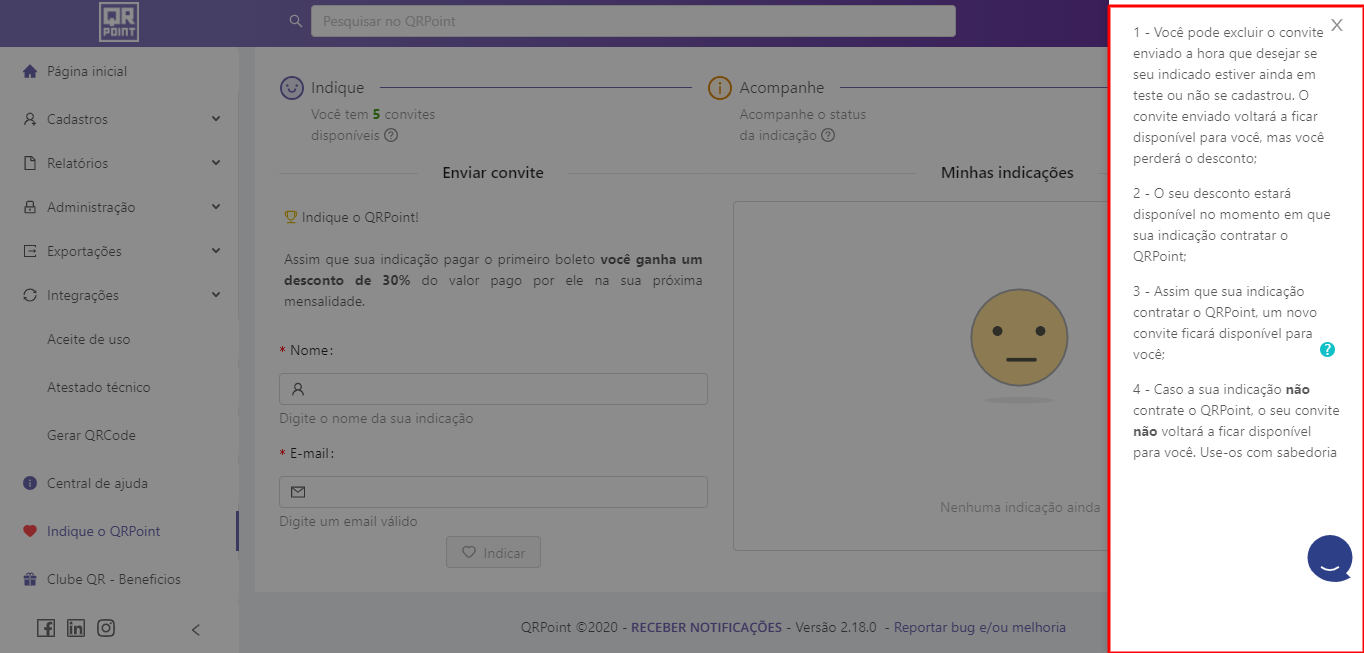
Task: Click the Nome input field
Action: [493, 389]
